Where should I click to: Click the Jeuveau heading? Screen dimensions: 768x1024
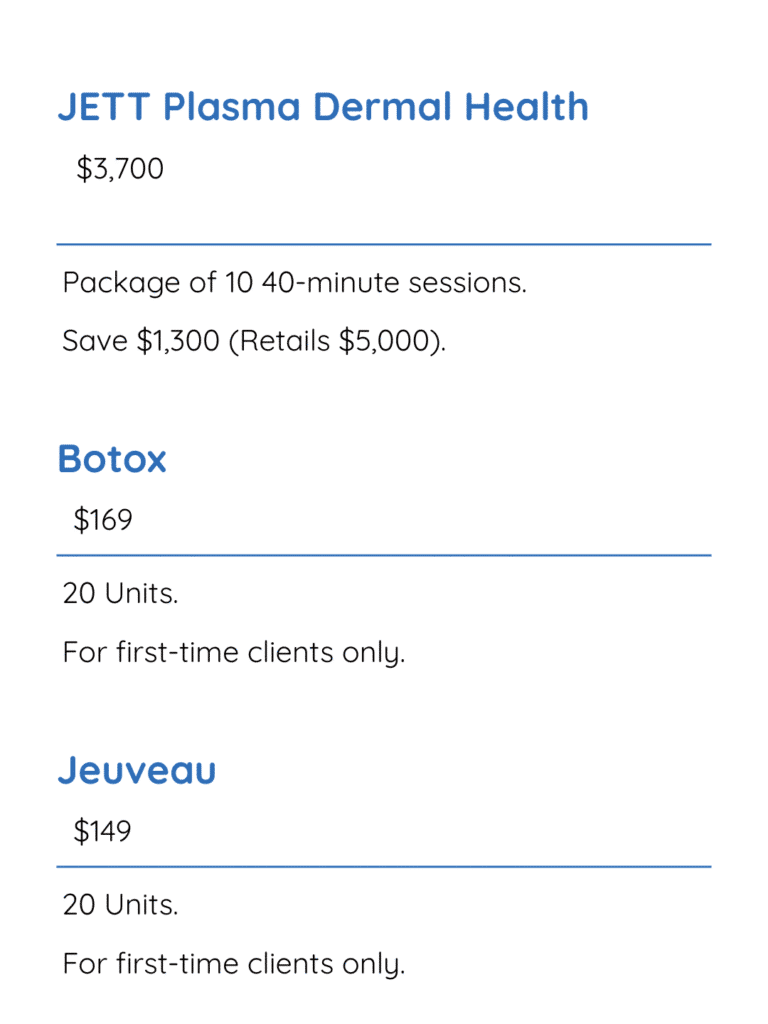pyautogui.click(x=136, y=771)
